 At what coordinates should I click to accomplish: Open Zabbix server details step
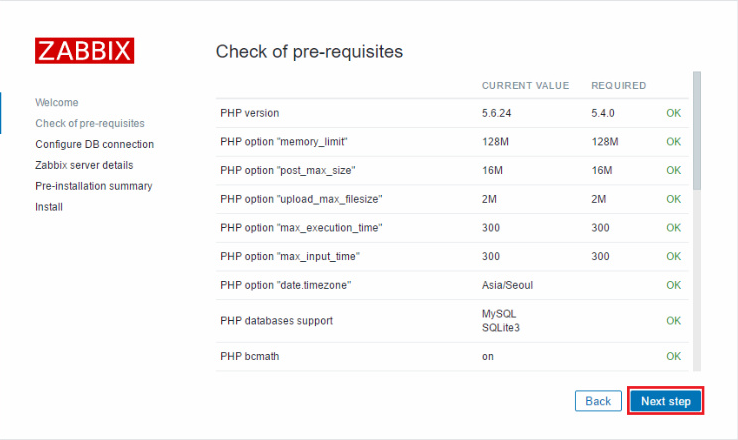[x=84, y=165]
